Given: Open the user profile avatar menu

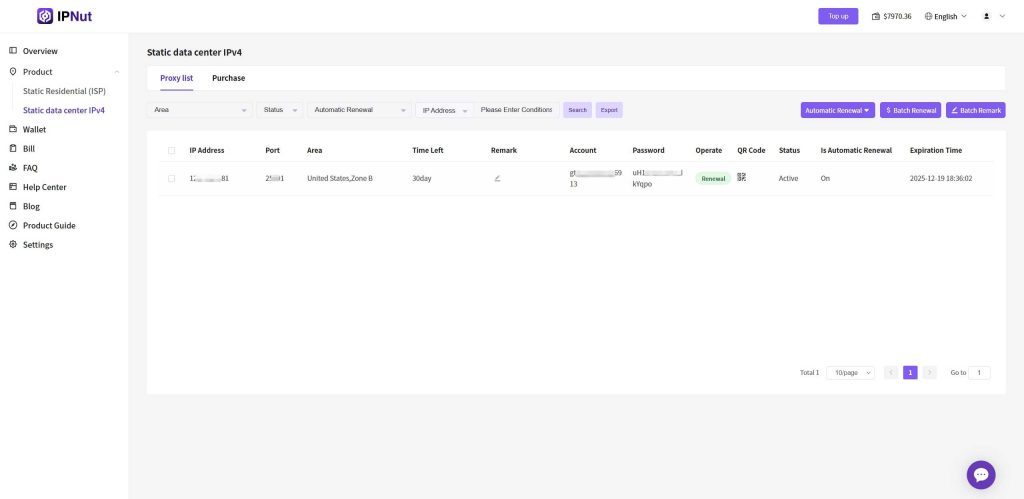Looking at the screenshot, I should pos(987,17).
